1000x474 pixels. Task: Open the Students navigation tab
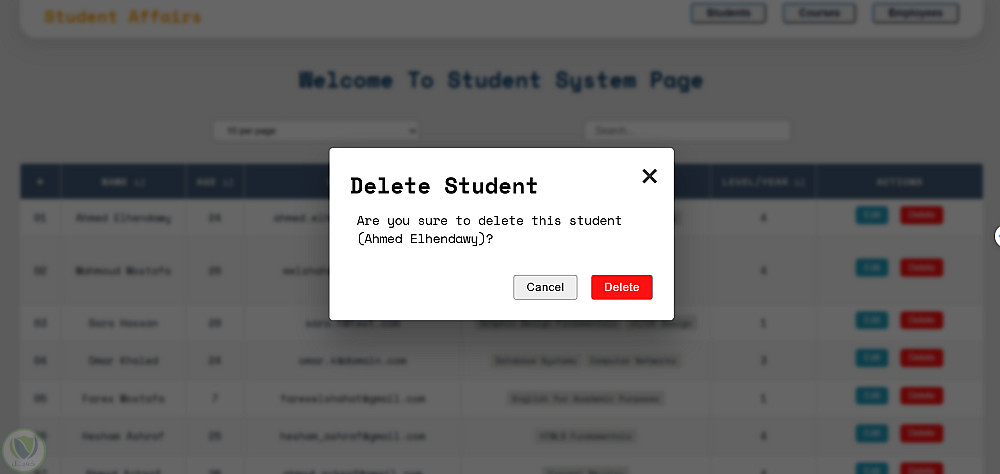(728, 14)
